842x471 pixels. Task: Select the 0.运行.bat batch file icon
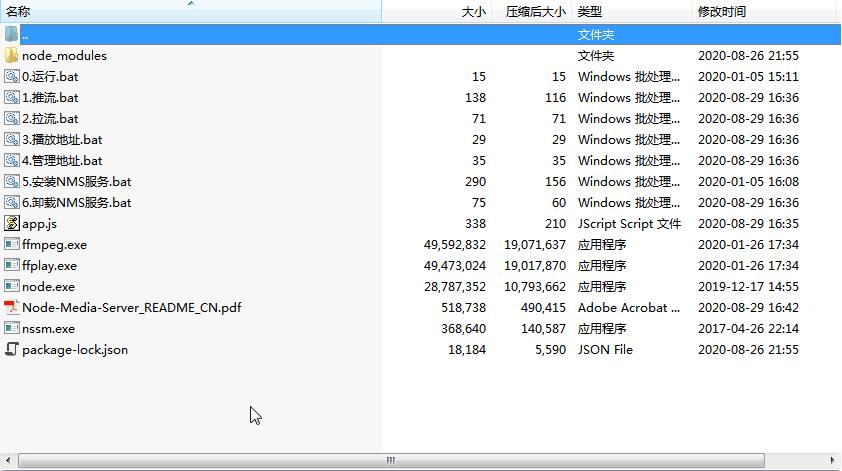(x=12, y=77)
